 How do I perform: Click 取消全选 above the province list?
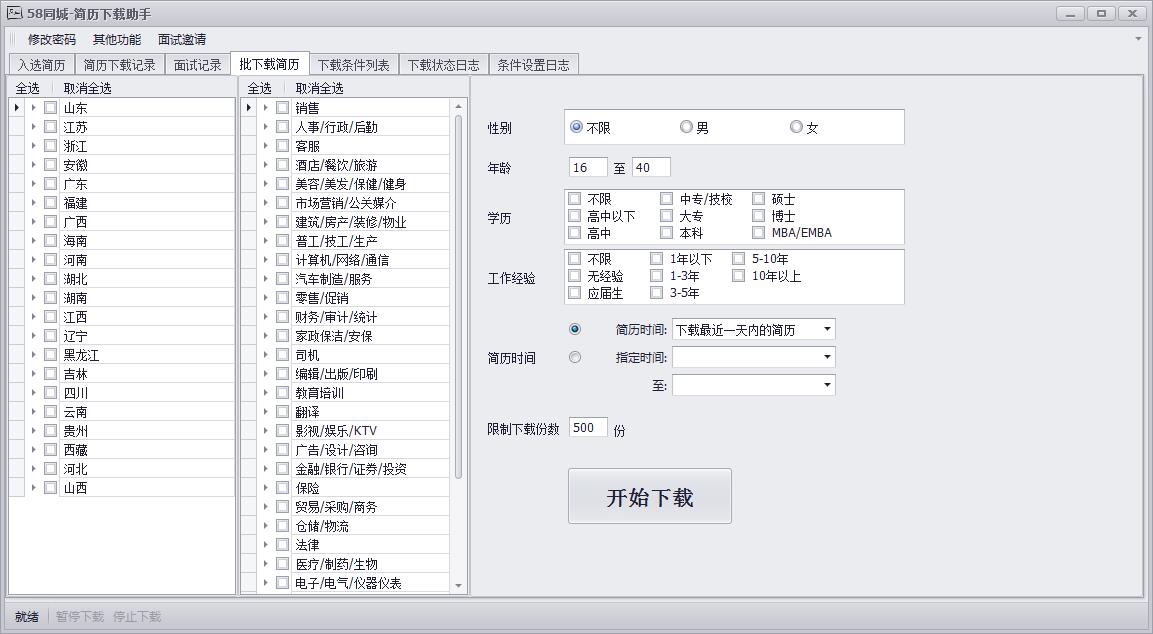pos(88,88)
